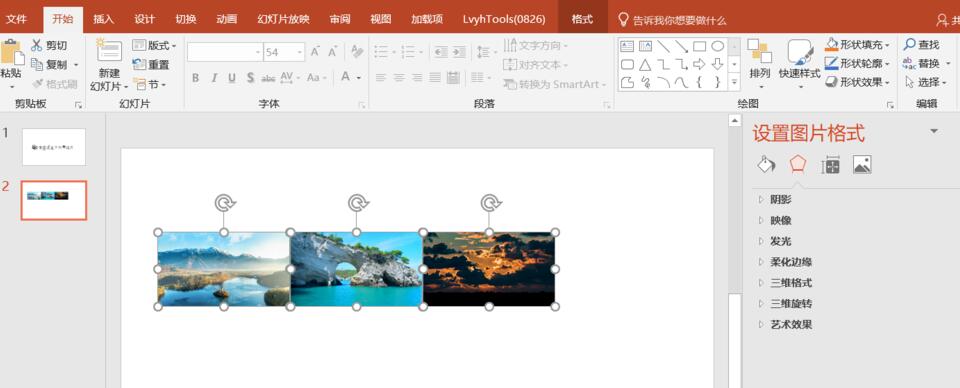This screenshot has width=960, height=388.
Task: Select slide 1 thumbnail
Action: tap(54, 147)
